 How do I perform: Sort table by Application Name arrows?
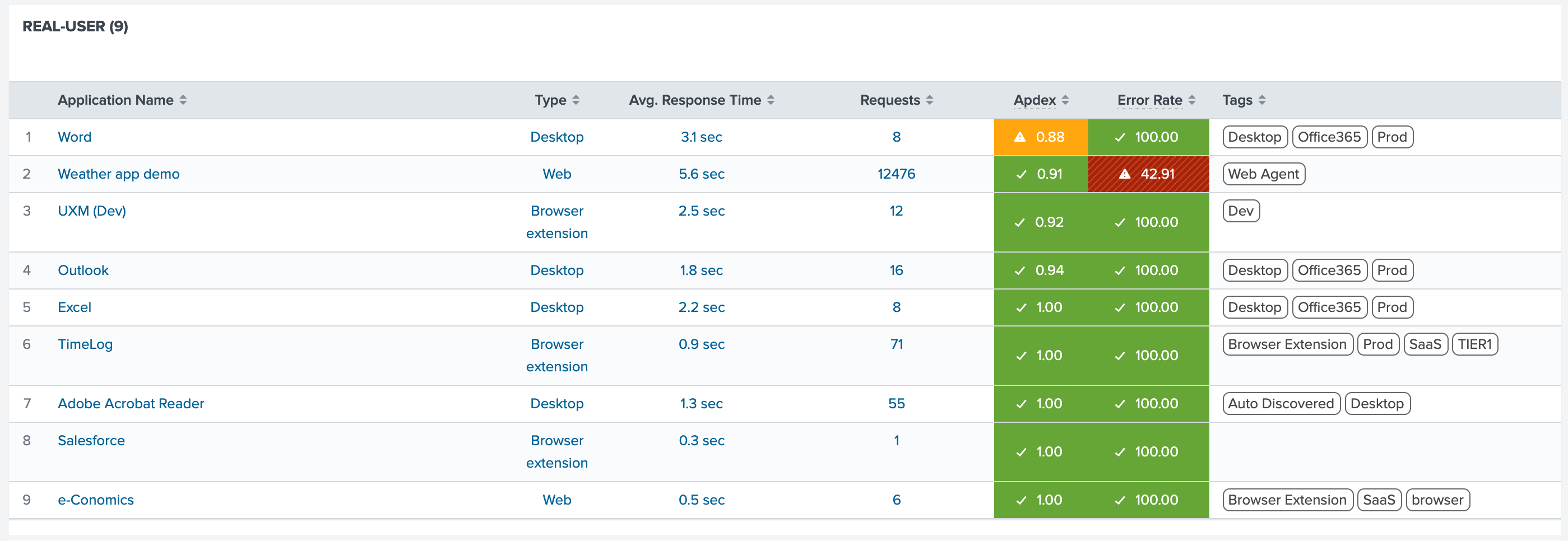click(183, 100)
